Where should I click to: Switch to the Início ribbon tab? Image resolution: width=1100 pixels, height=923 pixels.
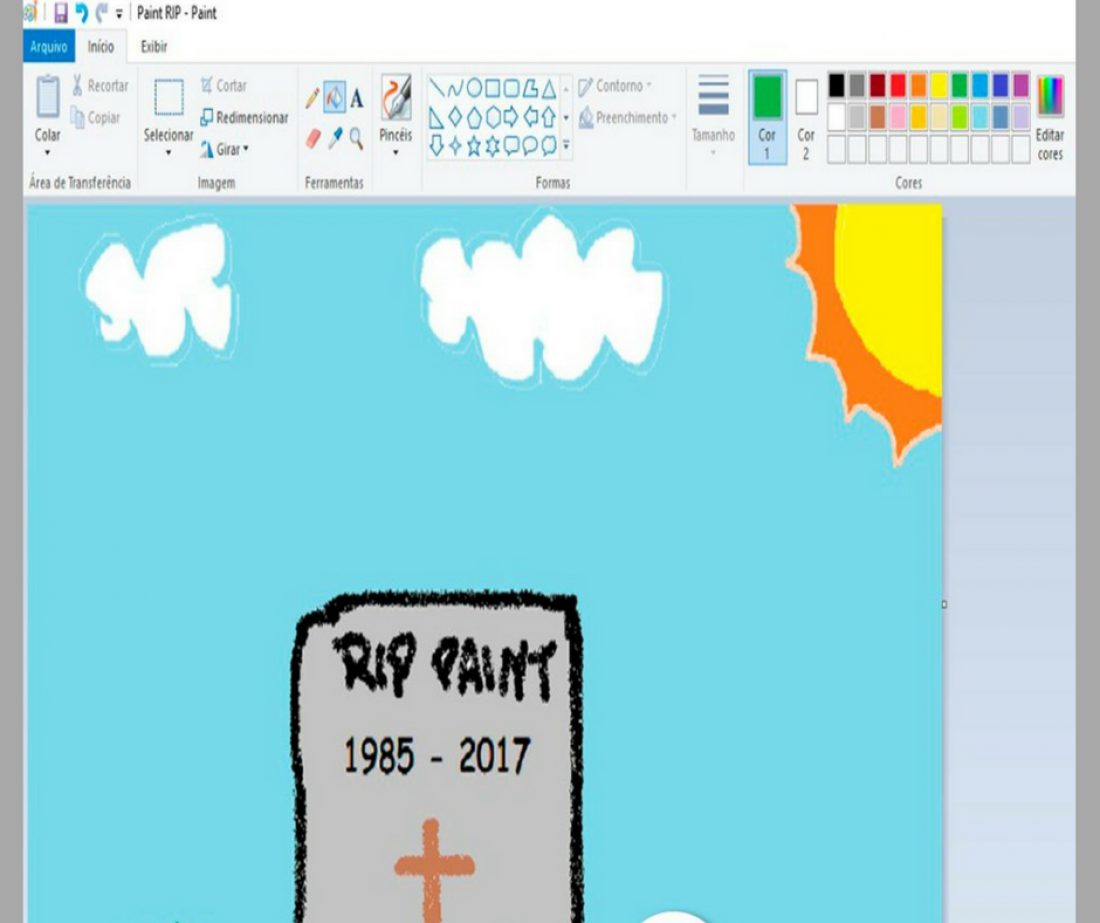click(100, 47)
